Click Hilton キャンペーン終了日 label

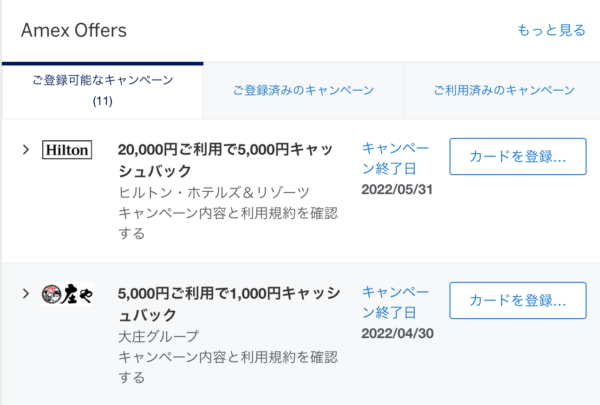(x=395, y=158)
